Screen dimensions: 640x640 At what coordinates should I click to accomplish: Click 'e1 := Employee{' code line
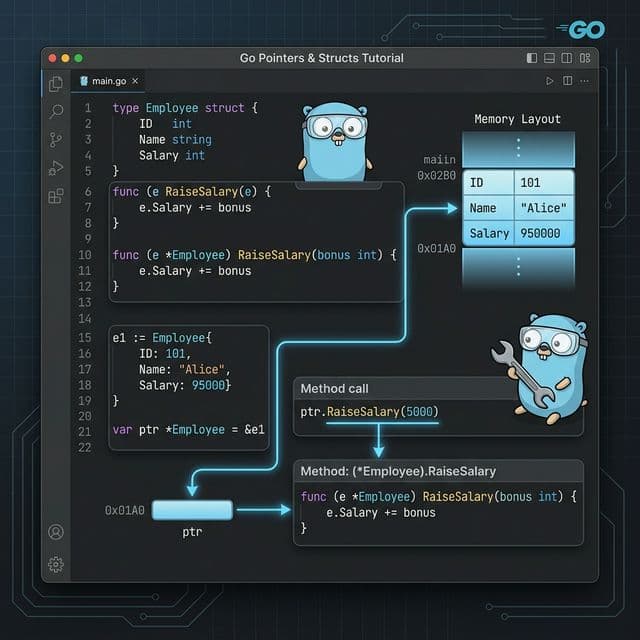[x=162, y=338]
